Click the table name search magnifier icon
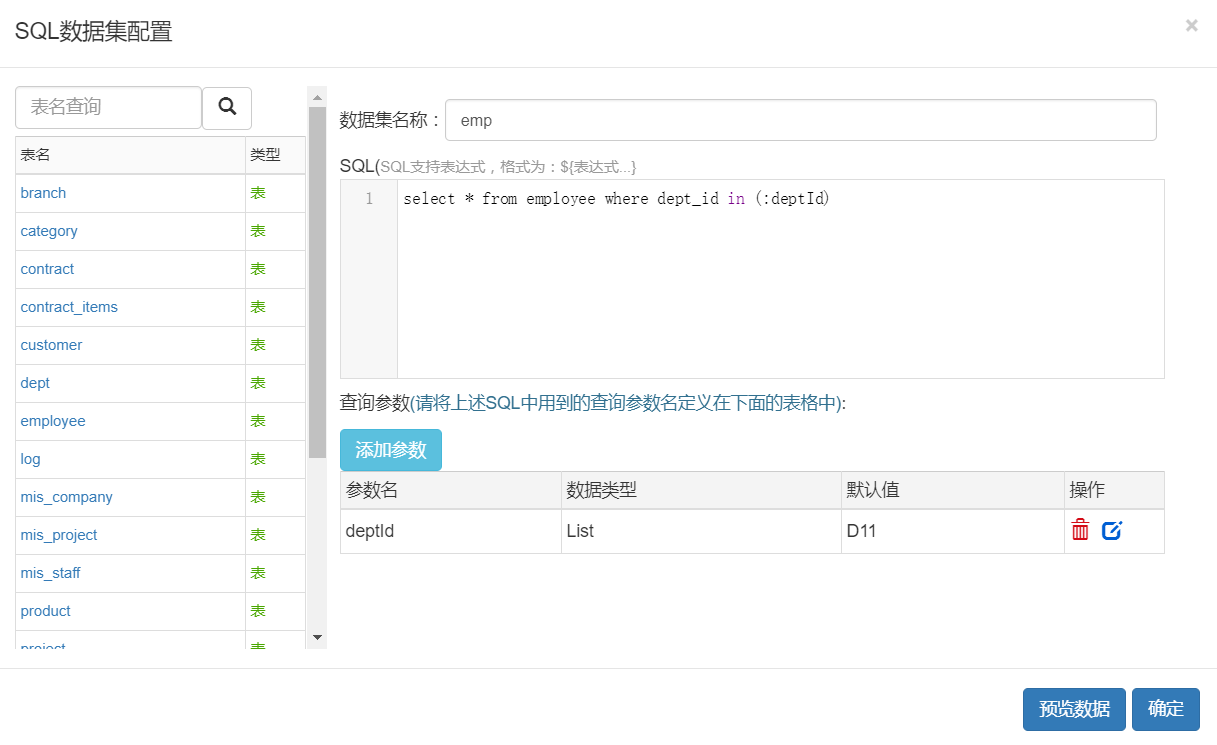The image size is (1217, 745). [227, 107]
